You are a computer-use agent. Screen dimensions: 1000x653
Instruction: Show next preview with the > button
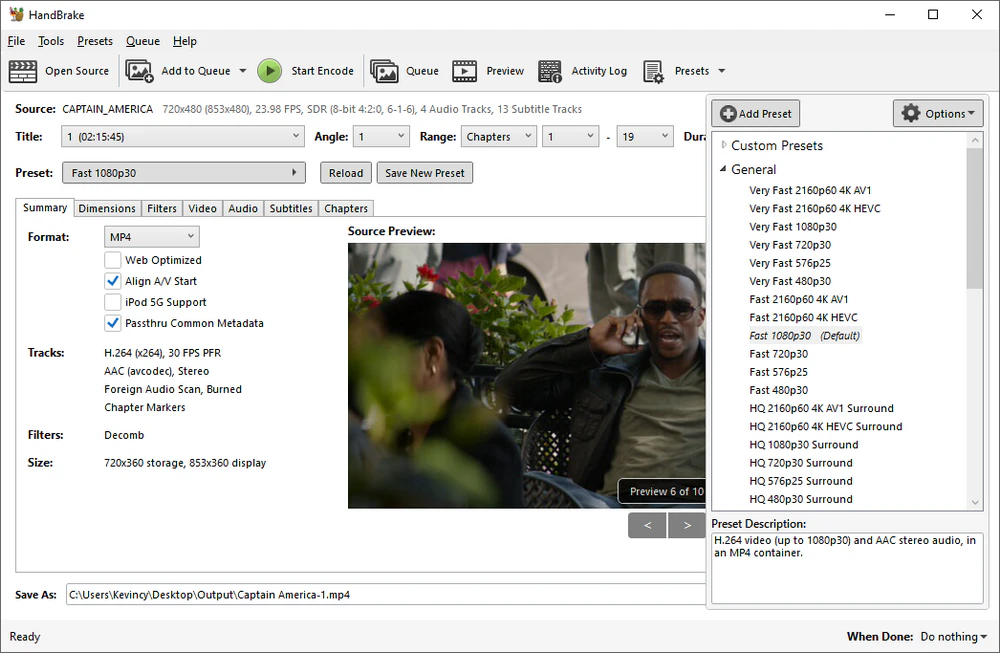pyautogui.click(x=687, y=525)
